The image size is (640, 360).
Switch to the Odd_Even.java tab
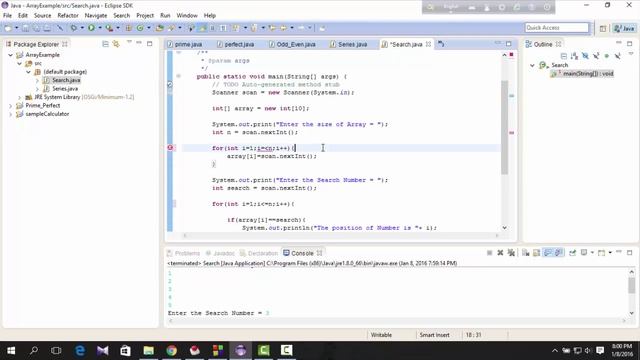293,44
